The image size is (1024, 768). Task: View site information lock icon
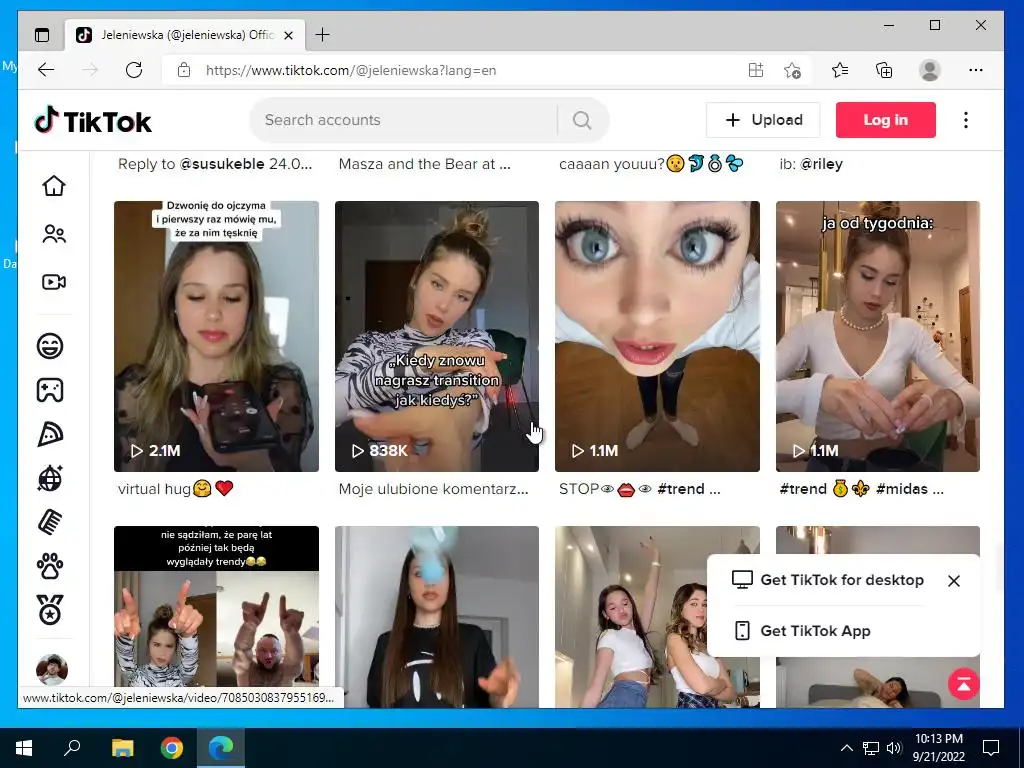tap(184, 70)
